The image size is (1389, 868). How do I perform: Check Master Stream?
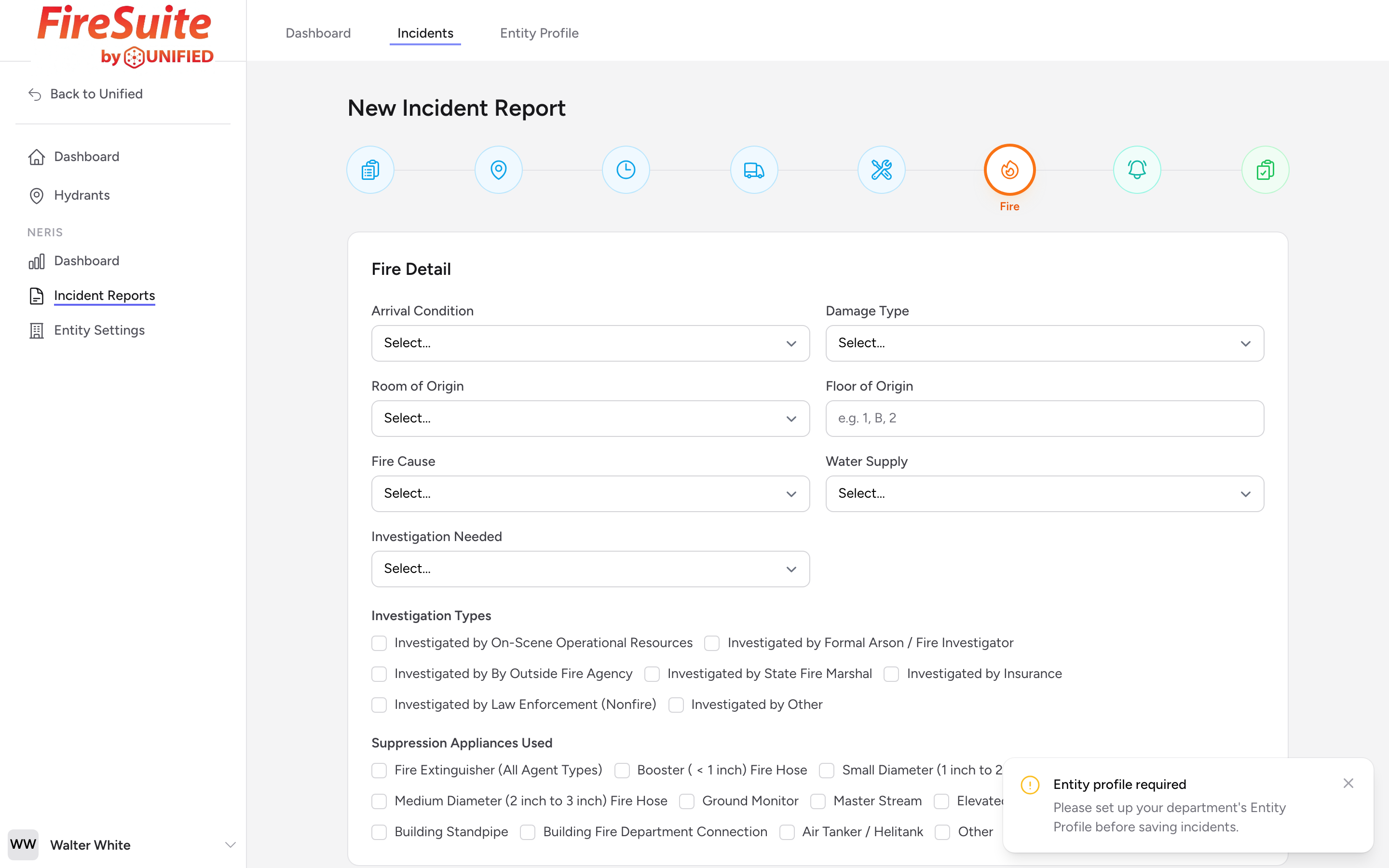click(817, 801)
